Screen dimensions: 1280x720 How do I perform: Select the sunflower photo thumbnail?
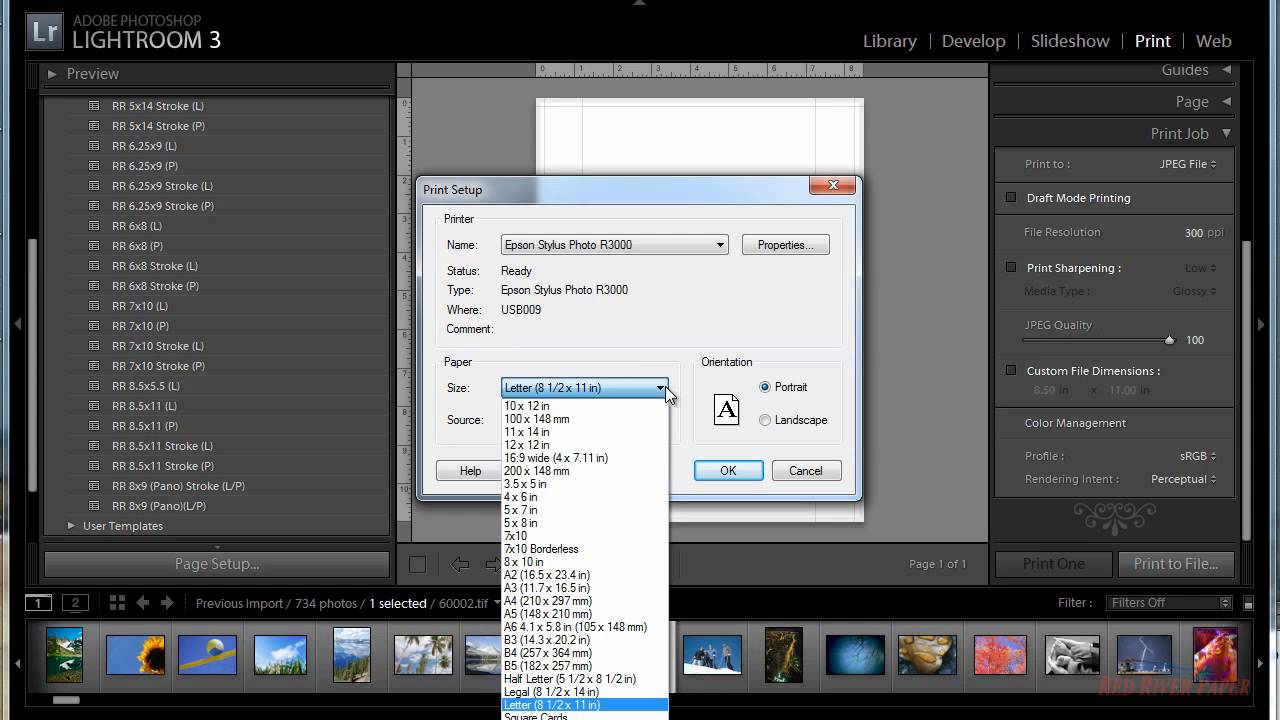click(135, 654)
